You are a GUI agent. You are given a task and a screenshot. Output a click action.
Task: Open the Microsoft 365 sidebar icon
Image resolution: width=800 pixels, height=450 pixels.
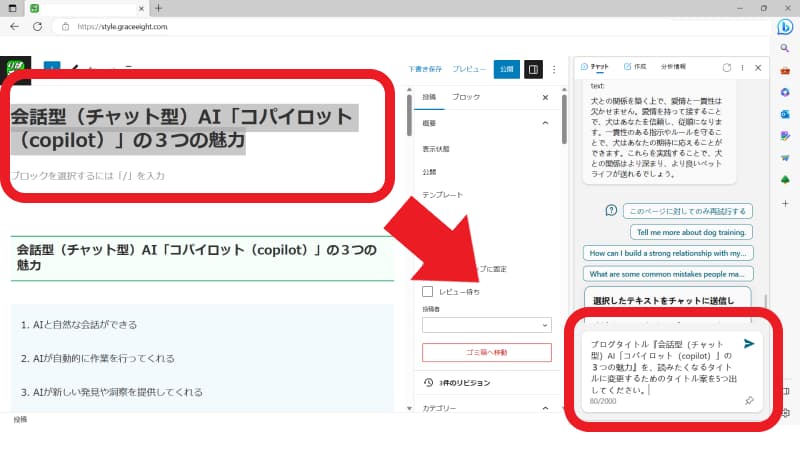pyautogui.click(x=785, y=92)
